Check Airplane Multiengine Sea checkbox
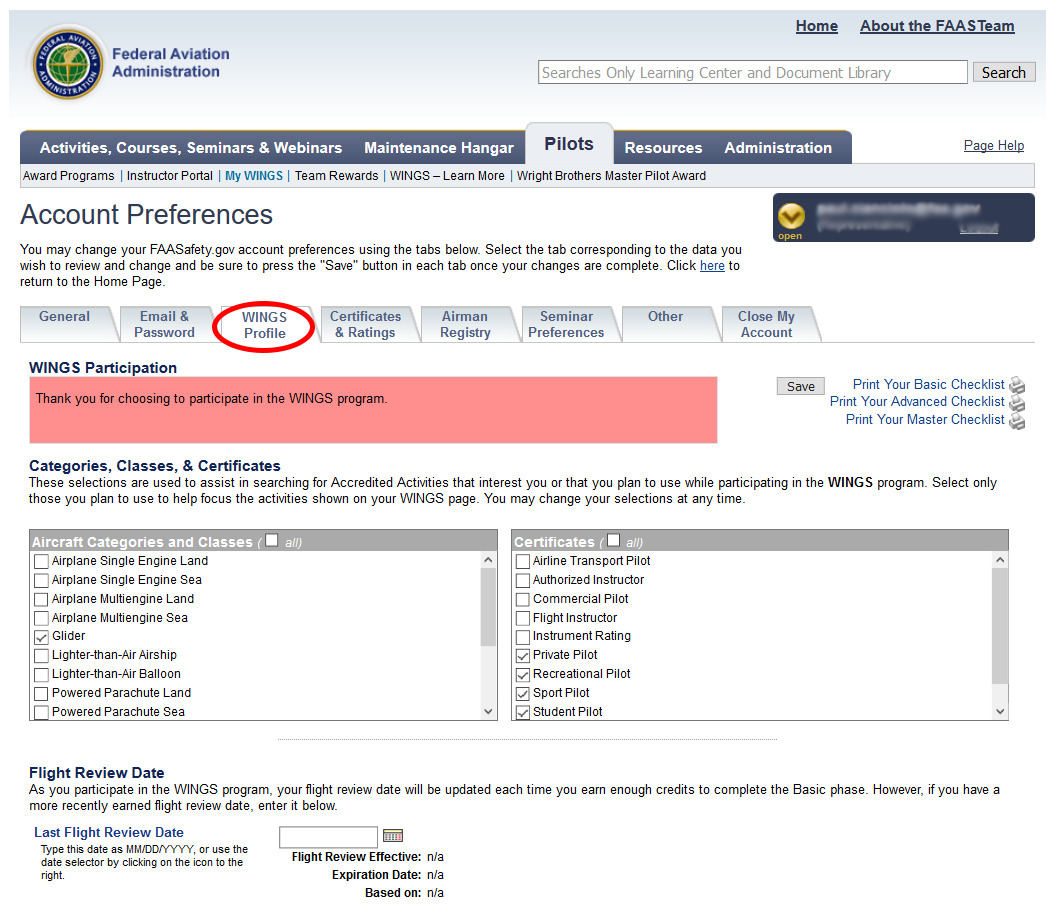This screenshot has height=914, width=1057. [41, 617]
